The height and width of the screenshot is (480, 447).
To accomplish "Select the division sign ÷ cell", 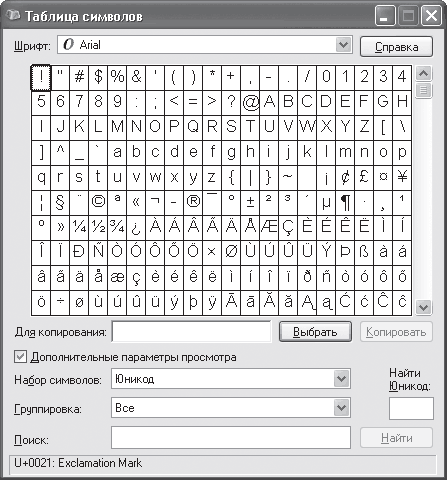I will pyautogui.click(x=60, y=303).
